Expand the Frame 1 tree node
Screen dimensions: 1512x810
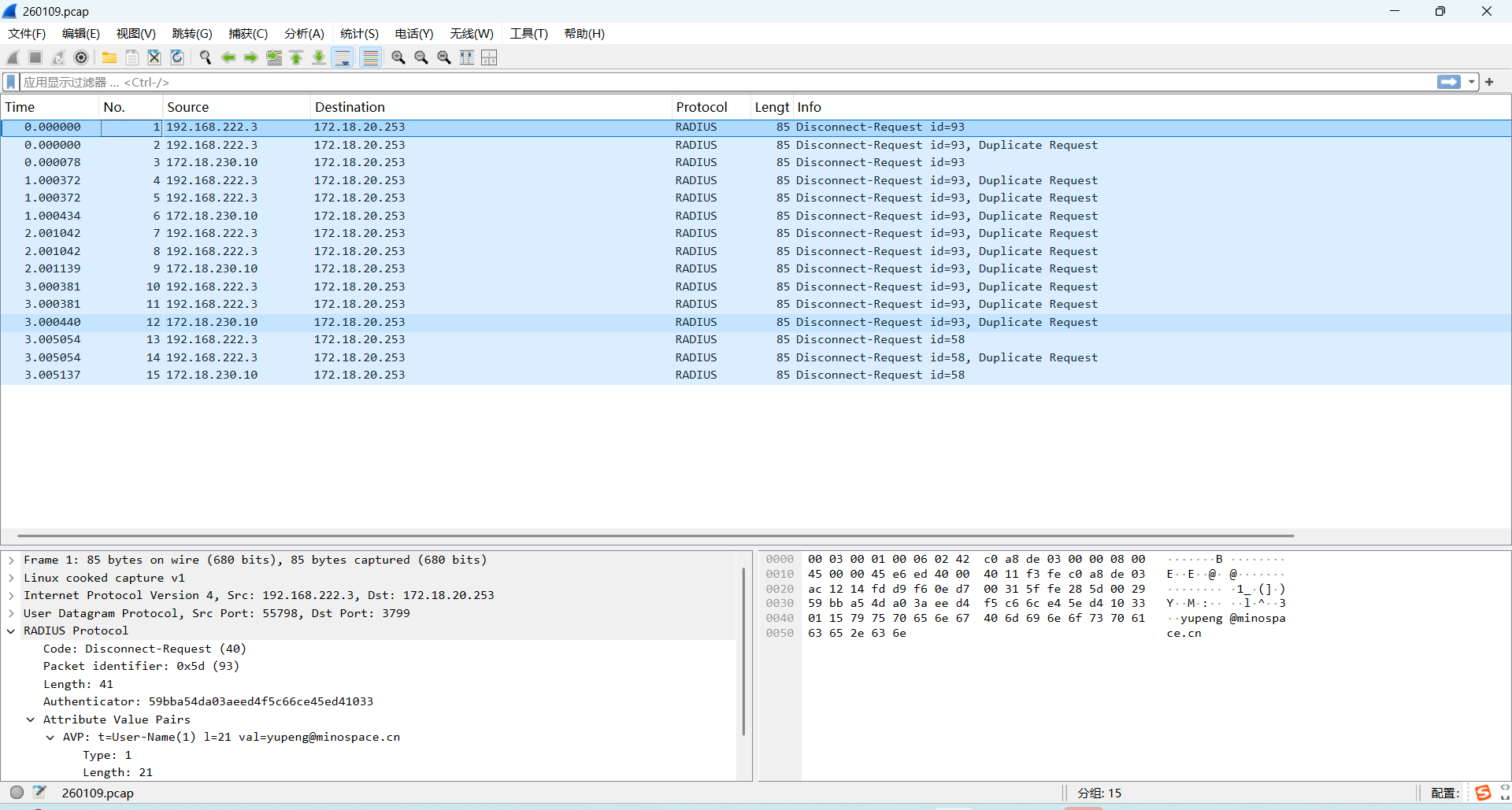point(11,560)
